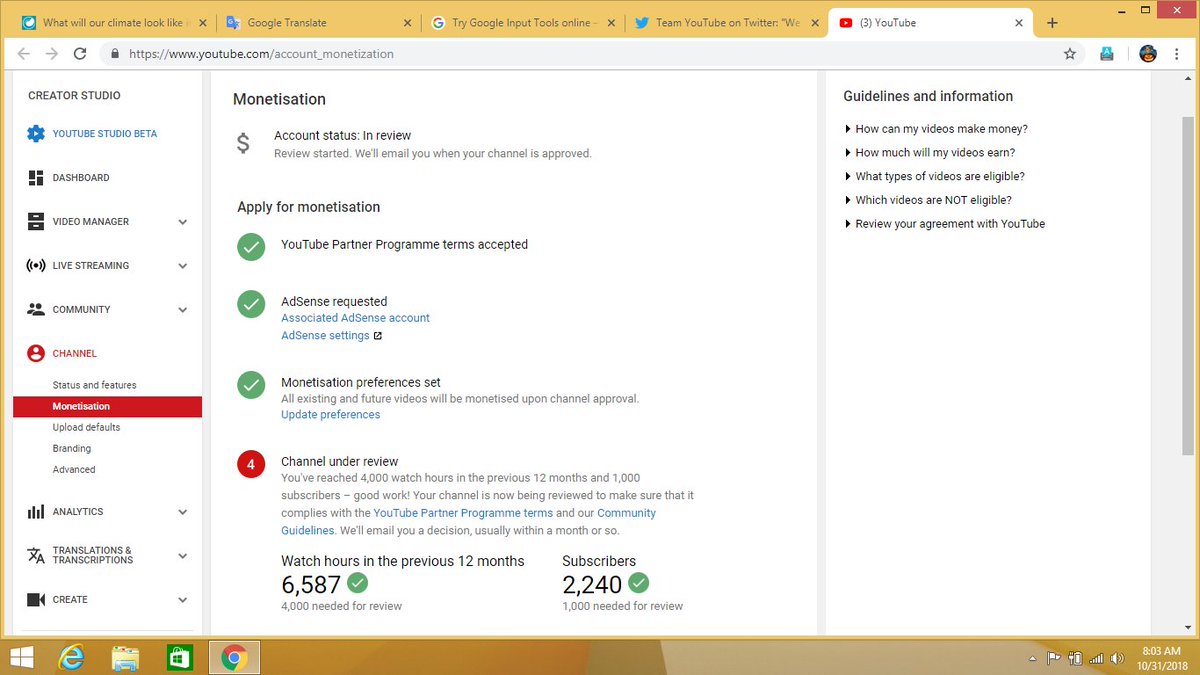Click Update preferences link

[x=330, y=415]
